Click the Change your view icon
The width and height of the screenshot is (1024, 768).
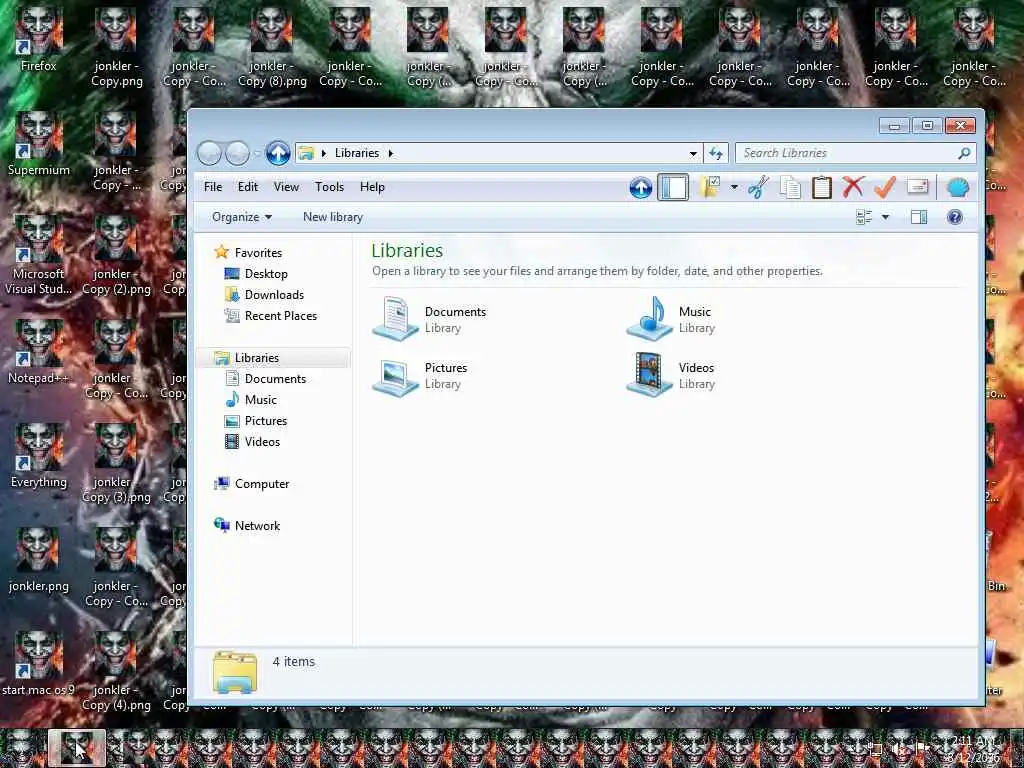point(864,217)
